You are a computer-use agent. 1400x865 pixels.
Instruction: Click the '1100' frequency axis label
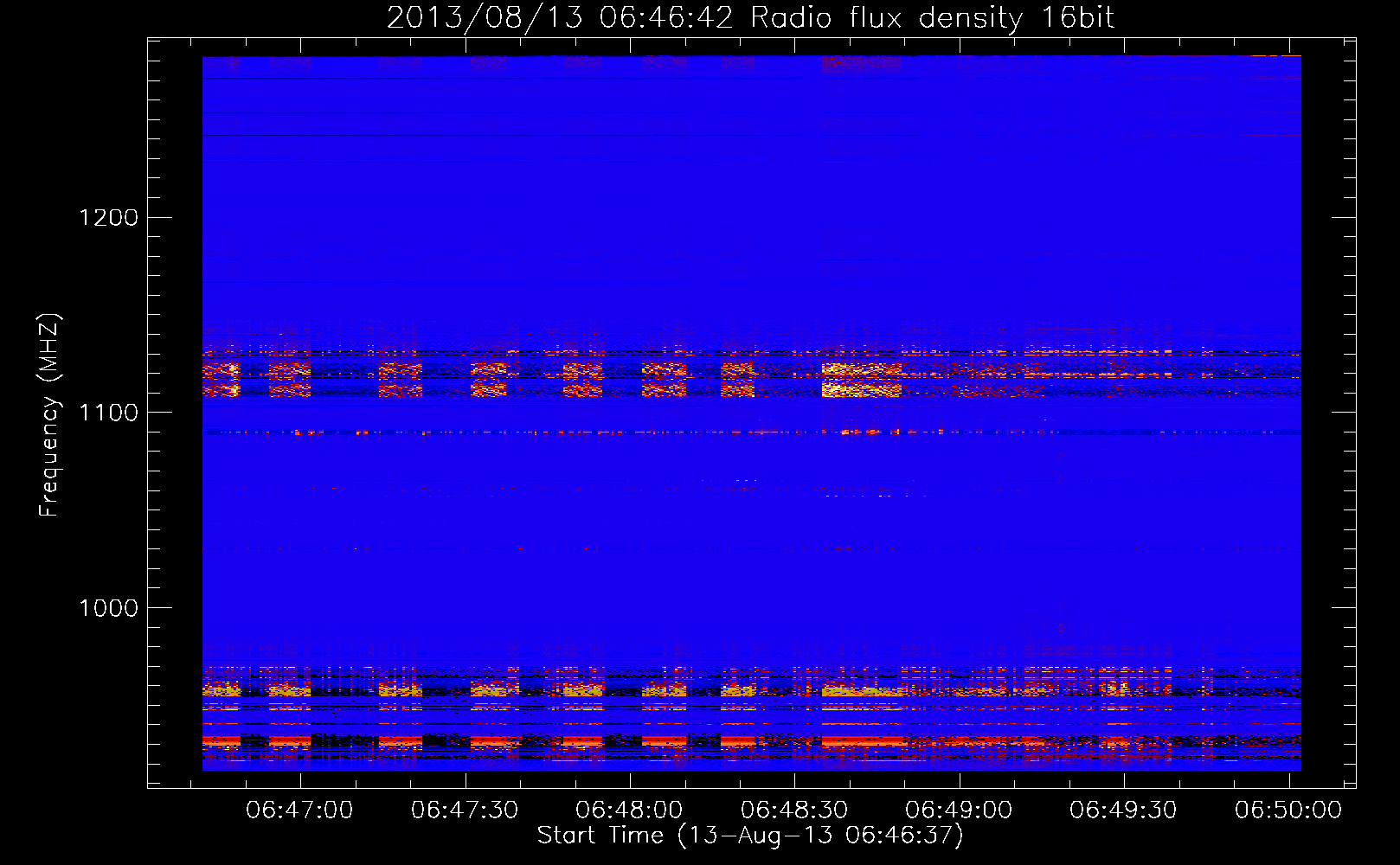[108, 413]
